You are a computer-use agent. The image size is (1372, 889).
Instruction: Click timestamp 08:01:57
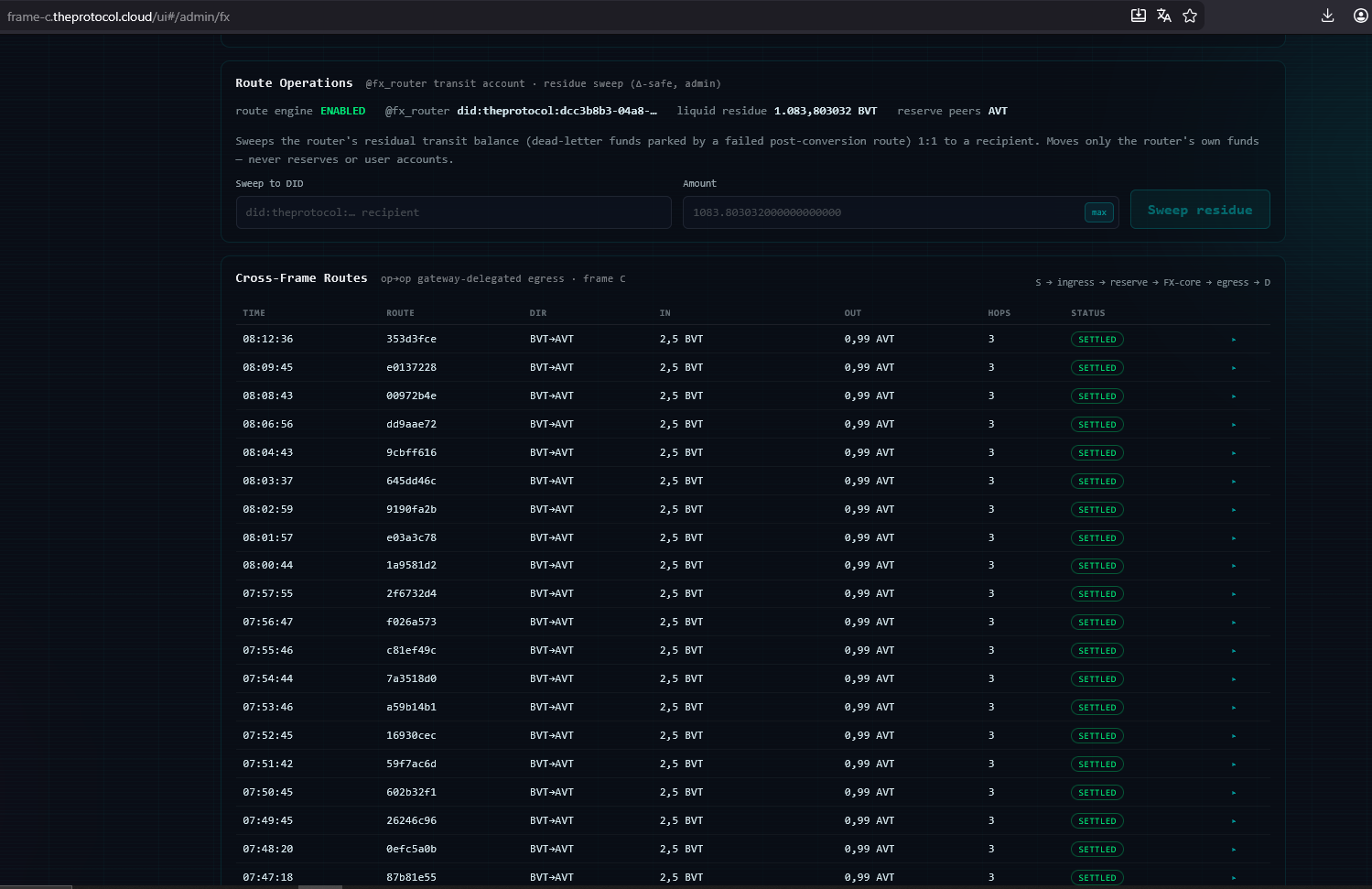click(x=268, y=538)
